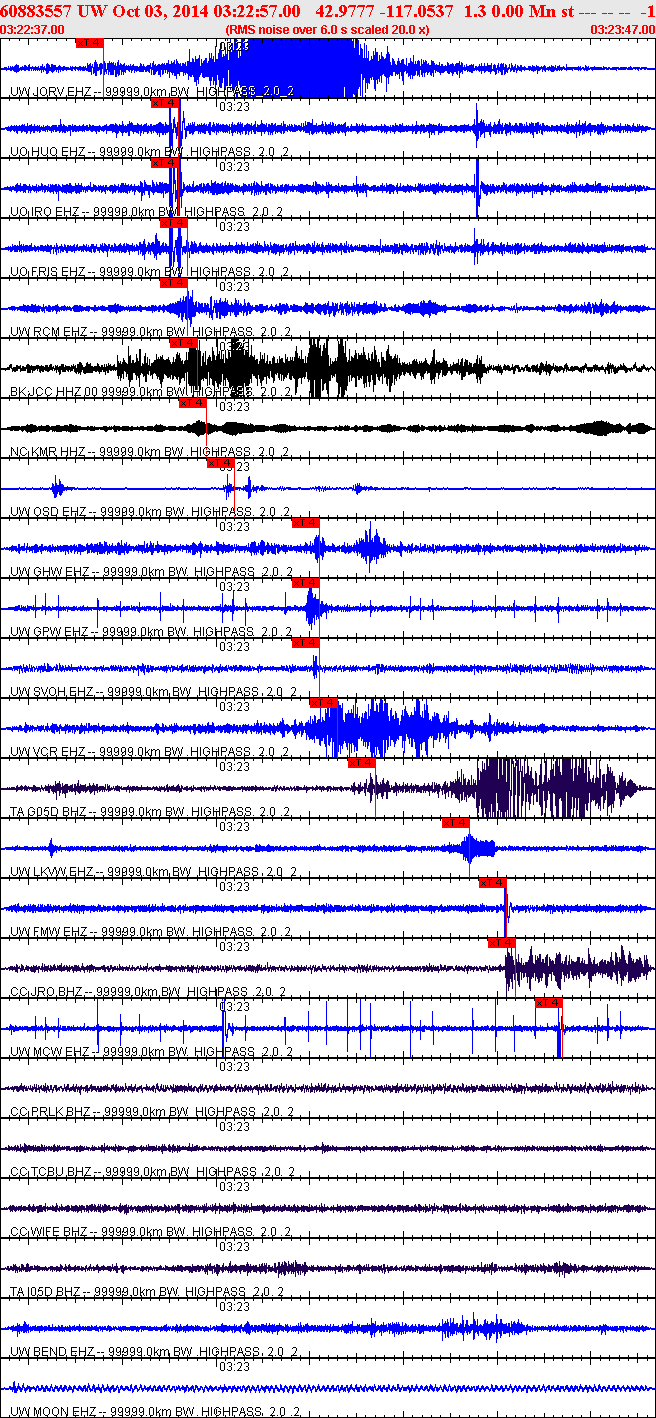
Task: Click the red pick flag on GHW trace
Action: point(306,522)
